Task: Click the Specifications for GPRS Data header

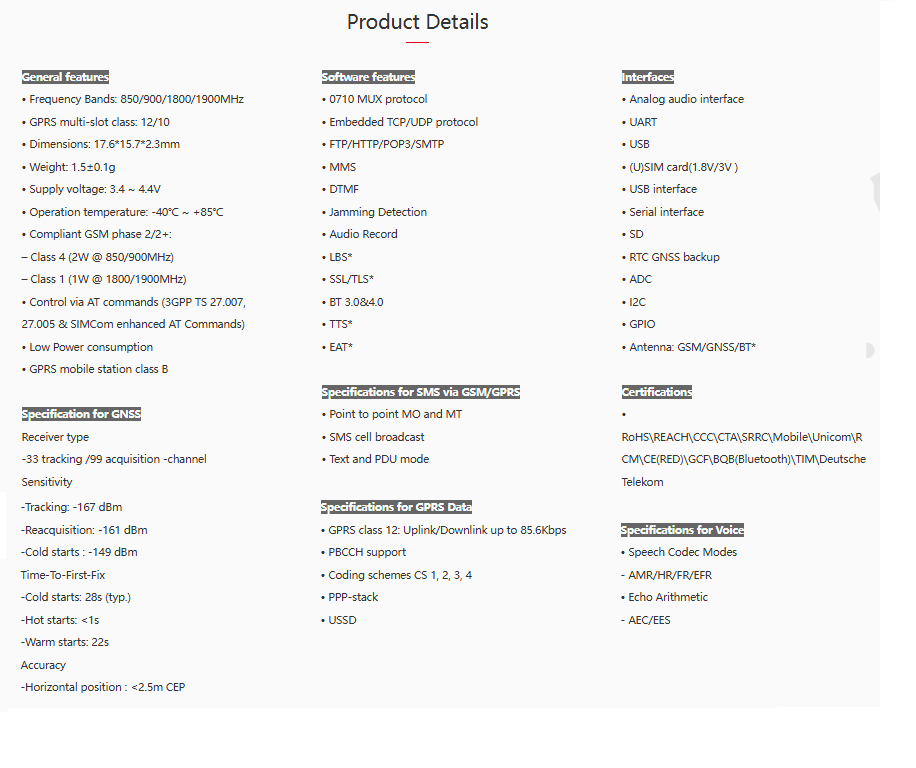Action: tap(396, 507)
